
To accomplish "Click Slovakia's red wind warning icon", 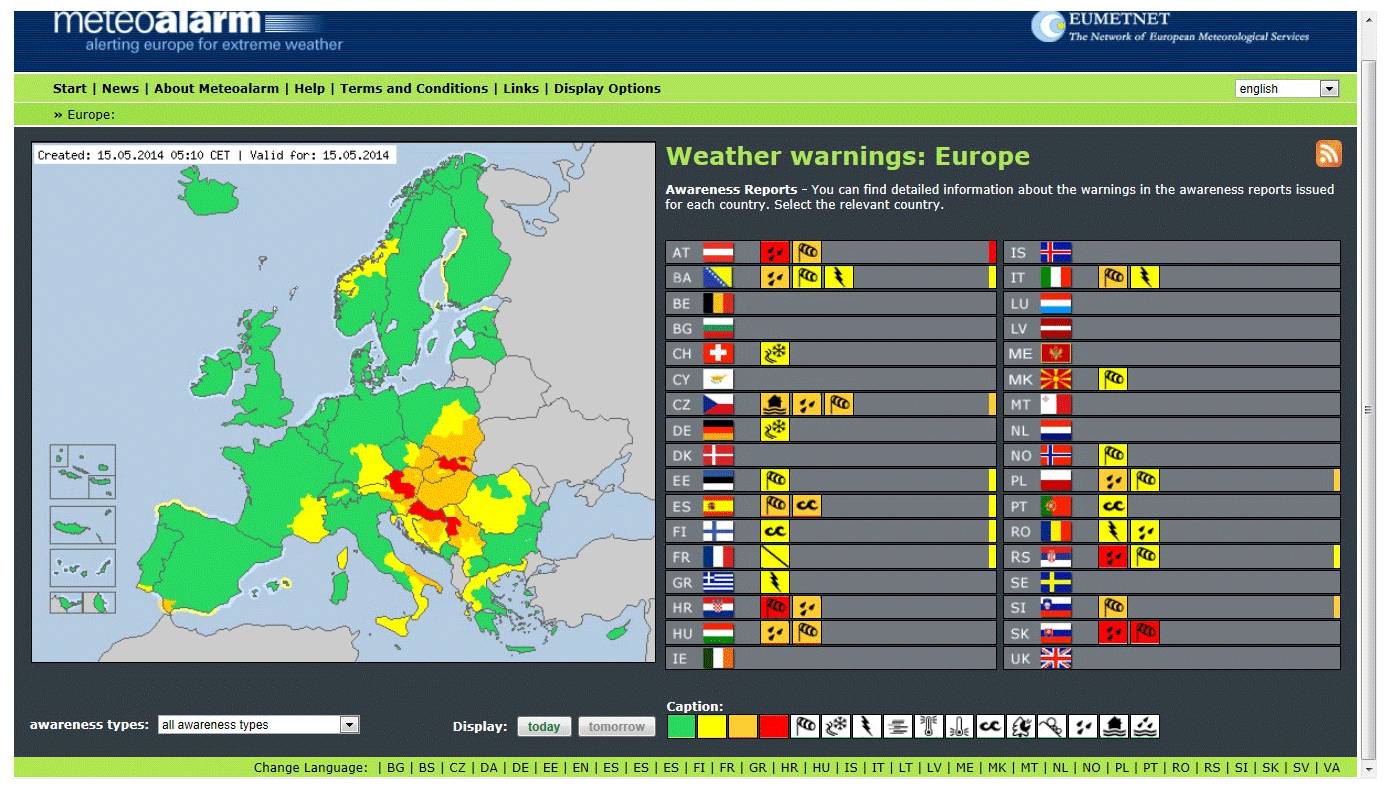I will (x=1144, y=632).
